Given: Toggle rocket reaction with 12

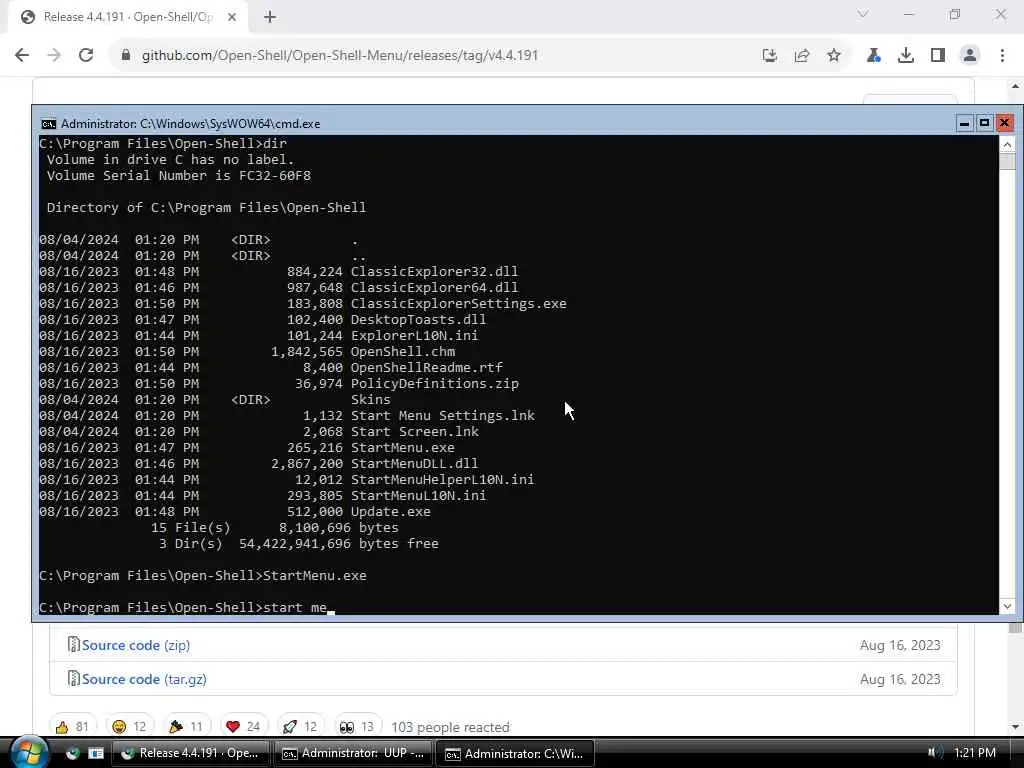Looking at the screenshot, I should (300, 727).
